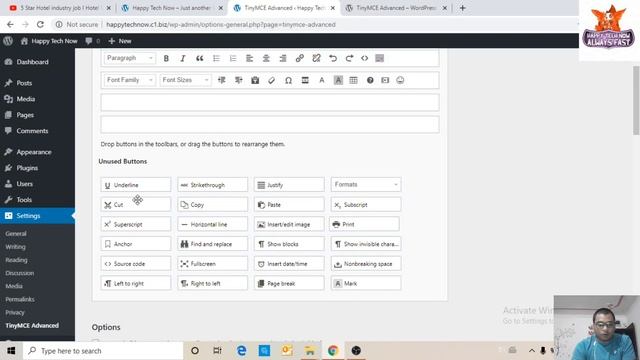Select the Horizontal line unused button

213,224
